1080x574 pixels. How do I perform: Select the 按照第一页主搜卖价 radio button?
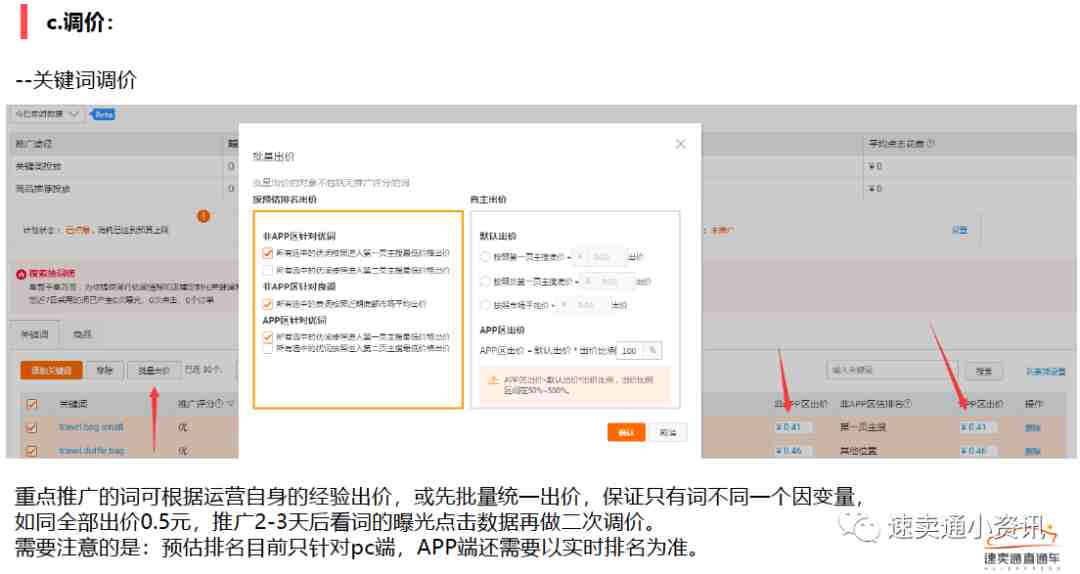[485, 257]
